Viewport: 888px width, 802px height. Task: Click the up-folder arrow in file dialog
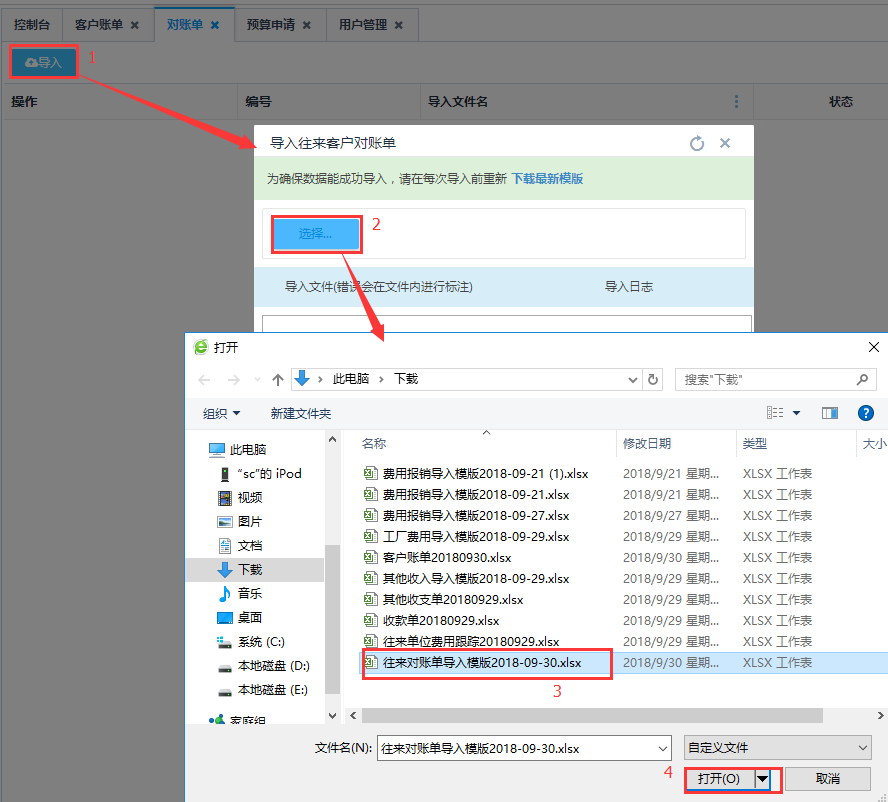tap(278, 380)
